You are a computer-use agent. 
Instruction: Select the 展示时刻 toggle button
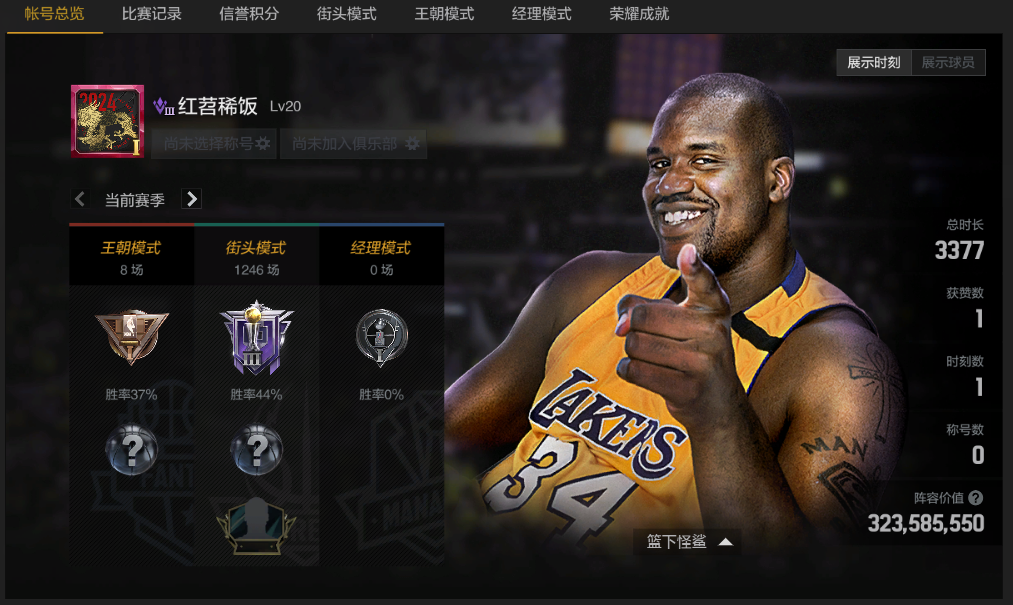(873, 63)
